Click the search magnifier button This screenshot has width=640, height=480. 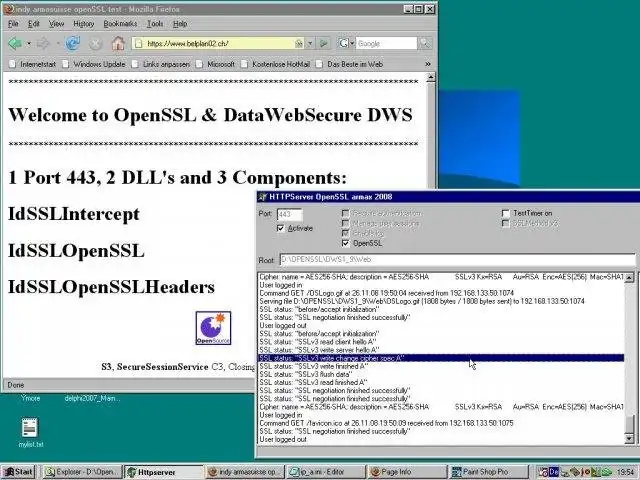point(425,43)
